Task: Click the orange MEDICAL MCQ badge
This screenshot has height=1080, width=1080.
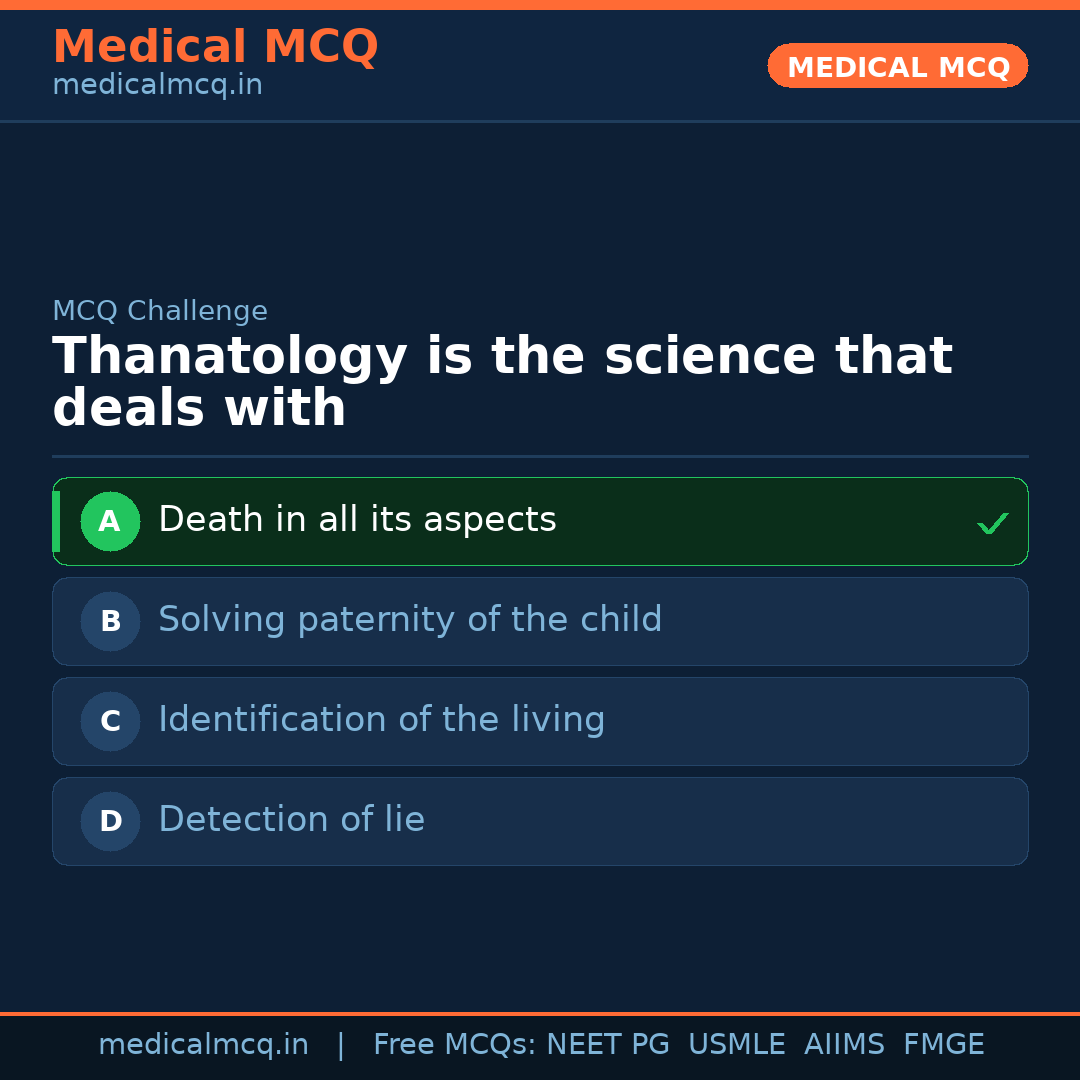Action: [x=897, y=67]
